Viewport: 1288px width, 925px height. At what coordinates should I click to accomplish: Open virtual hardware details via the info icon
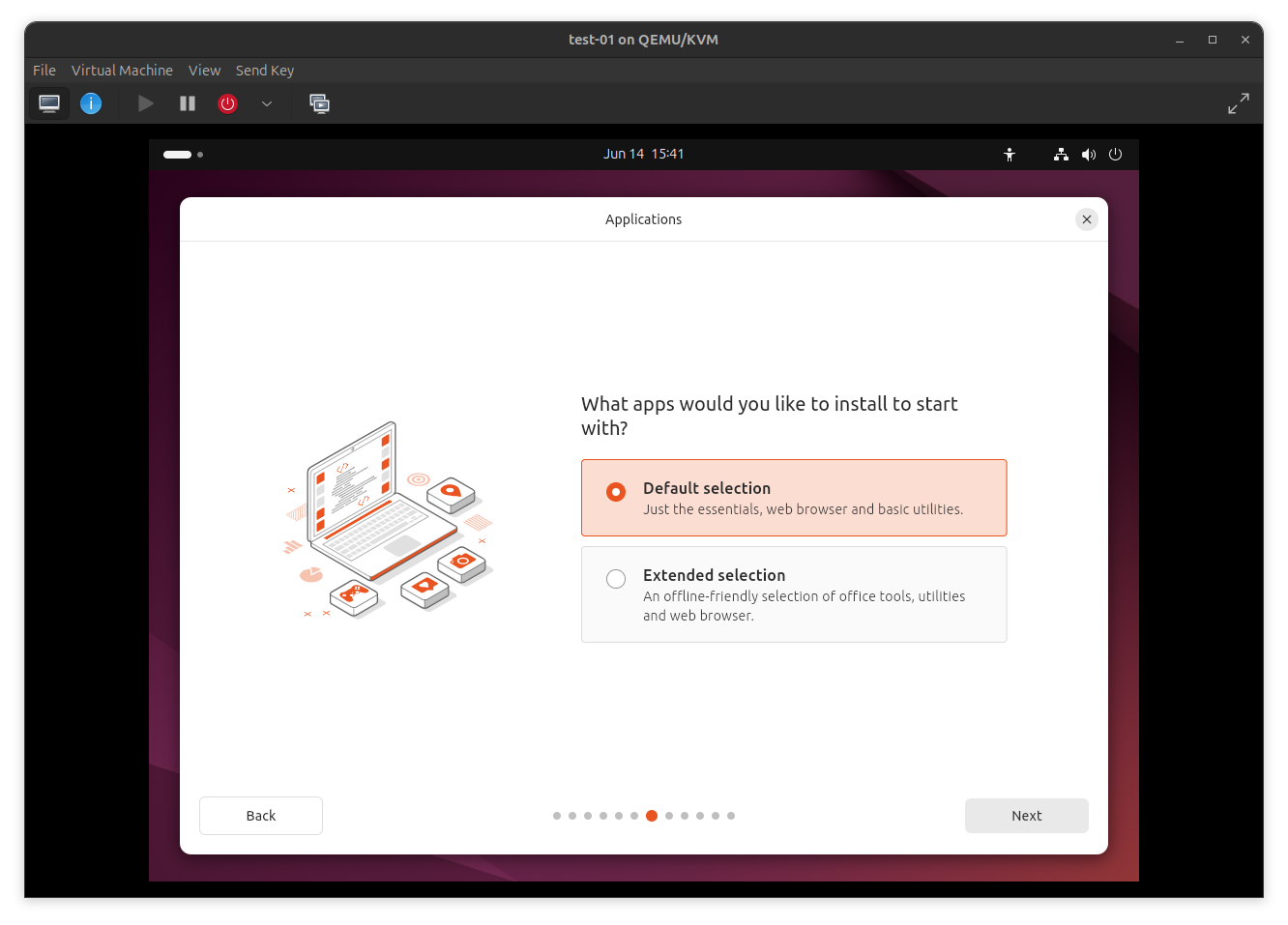[x=91, y=103]
